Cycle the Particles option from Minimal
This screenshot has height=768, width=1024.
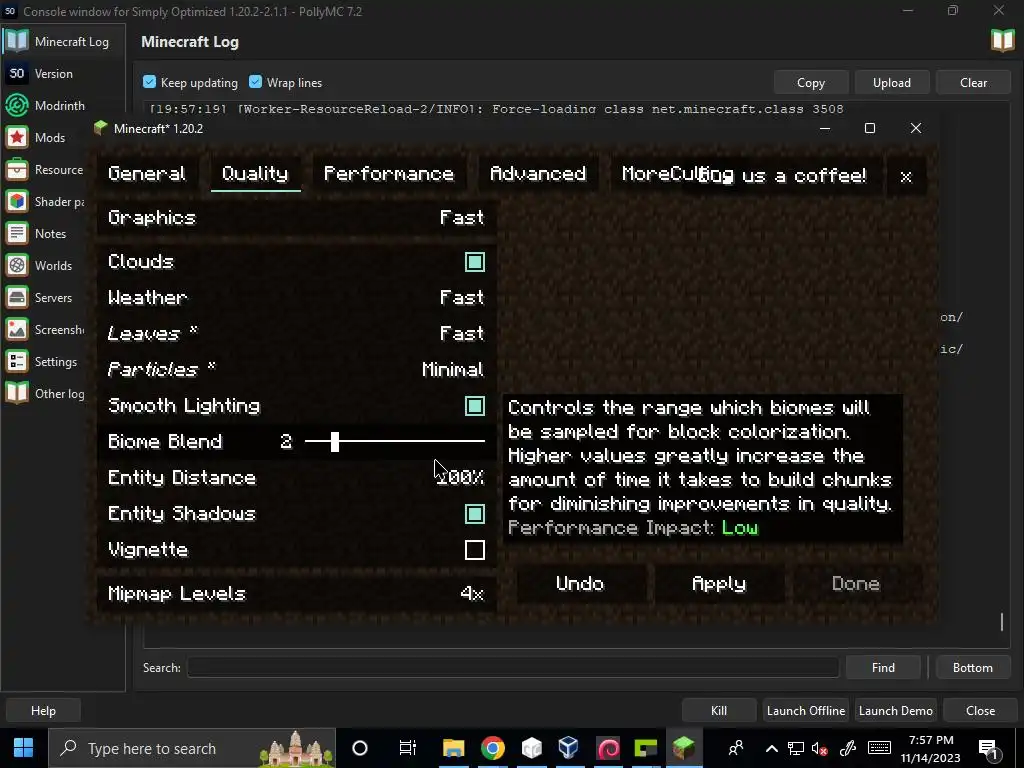click(x=297, y=370)
